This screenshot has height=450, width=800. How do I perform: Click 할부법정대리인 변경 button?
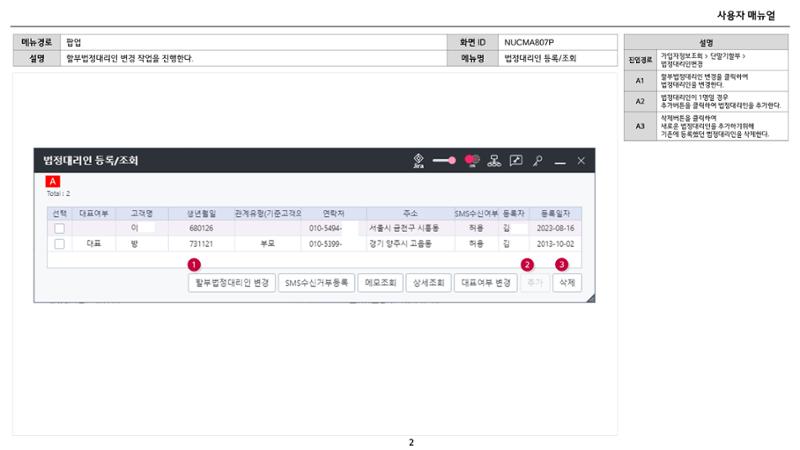pos(232,283)
